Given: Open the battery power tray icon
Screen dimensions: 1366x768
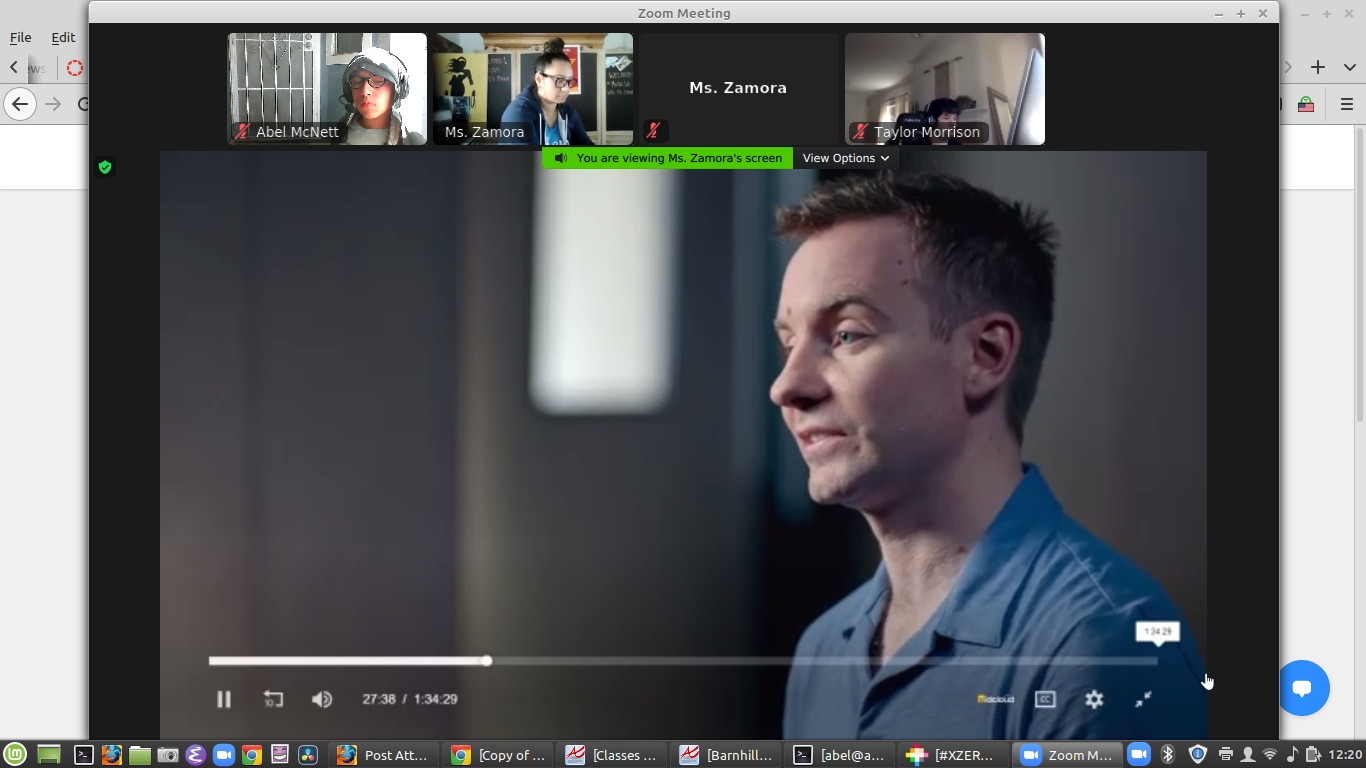Looking at the screenshot, I should click(1314, 754).
